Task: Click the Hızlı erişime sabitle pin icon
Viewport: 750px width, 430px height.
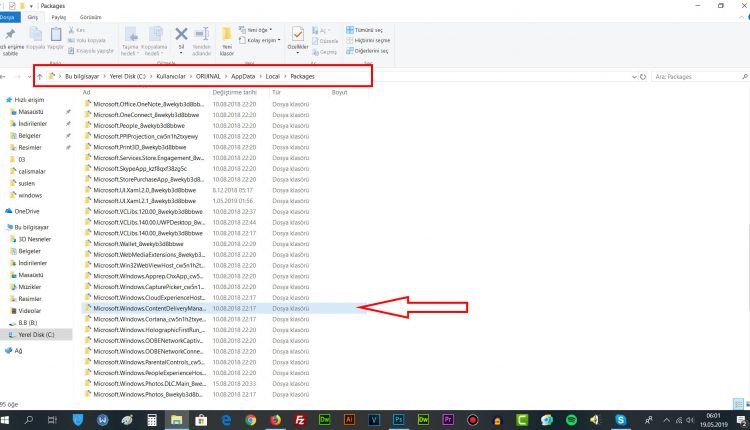Action: point(10,34)
